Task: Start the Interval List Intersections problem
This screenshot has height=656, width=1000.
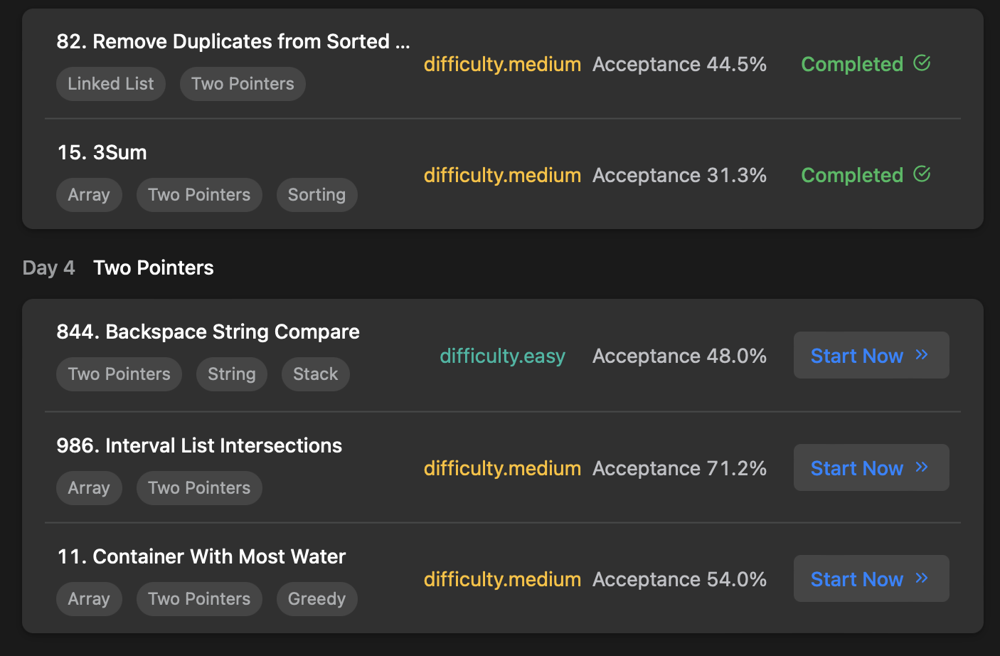Action: coord(871,467)
